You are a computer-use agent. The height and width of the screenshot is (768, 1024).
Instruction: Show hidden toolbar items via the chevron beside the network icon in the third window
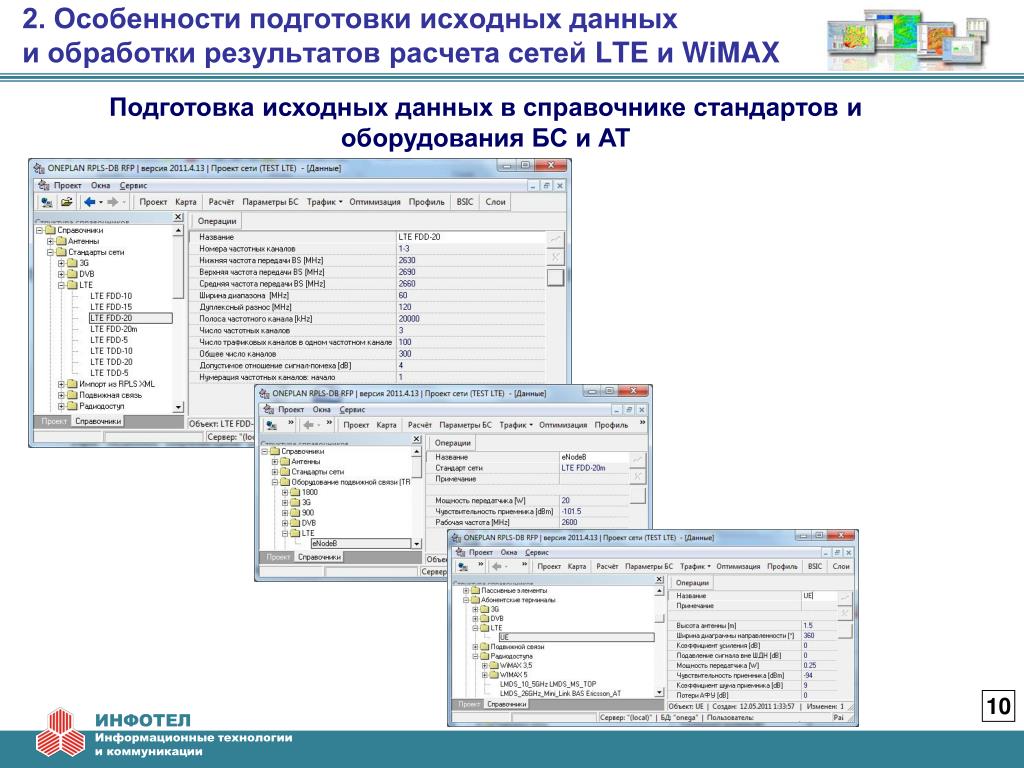481,565
